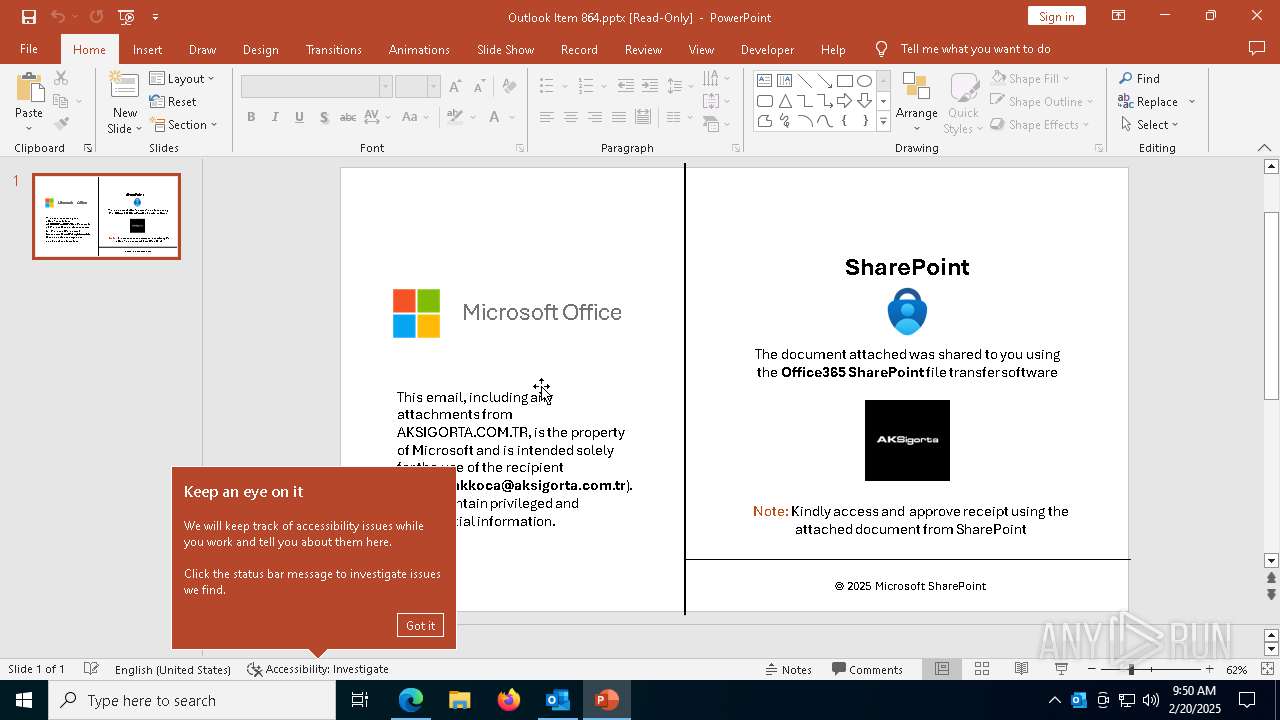The width and height of the screenshot is (1280, 720).
Task: Open the Comments pane from title bar
Action: pos(1257,49)
